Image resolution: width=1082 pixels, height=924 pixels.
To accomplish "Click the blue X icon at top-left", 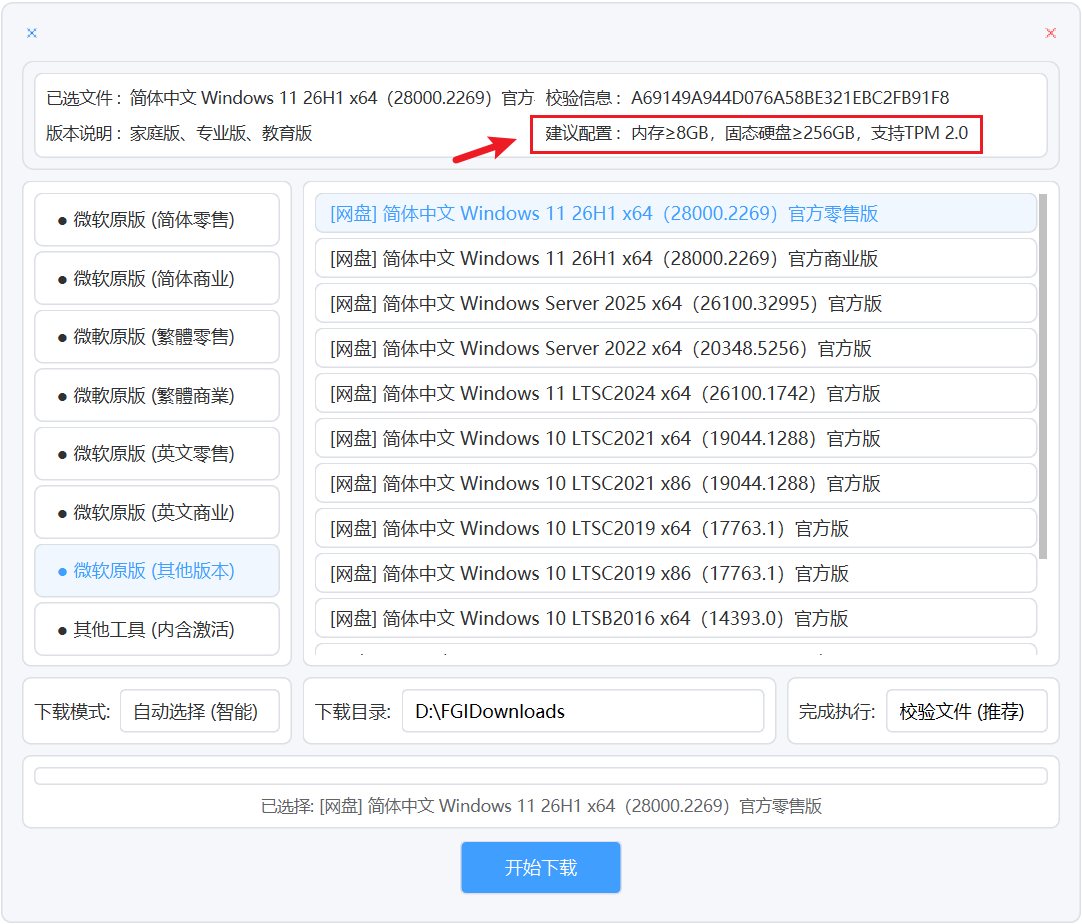I will pyautogui.click(x=32, y=33).
